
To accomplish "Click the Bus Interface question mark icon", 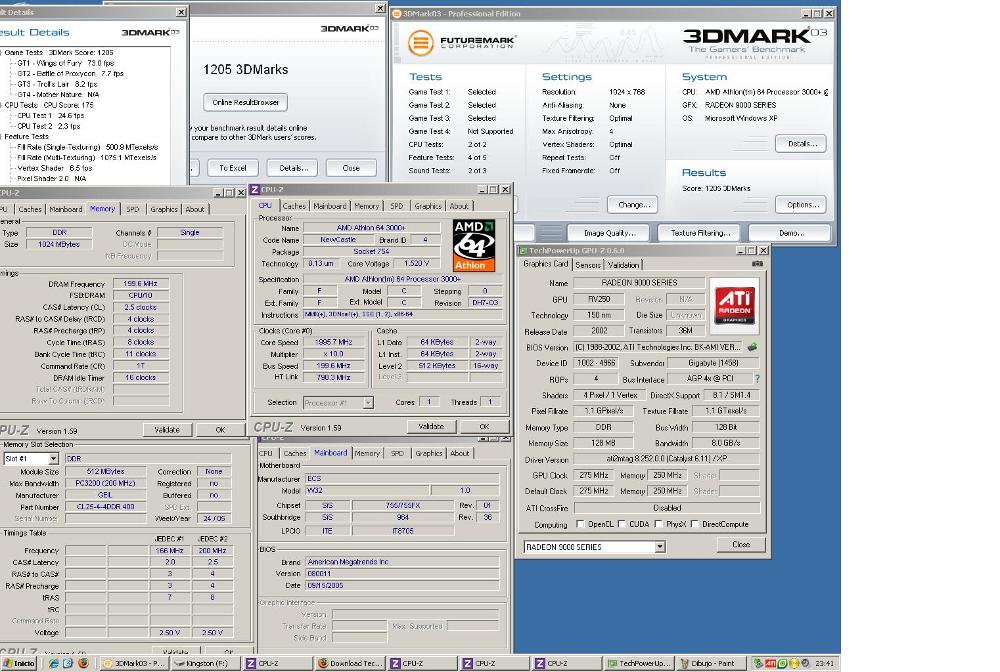I will 757,379.
